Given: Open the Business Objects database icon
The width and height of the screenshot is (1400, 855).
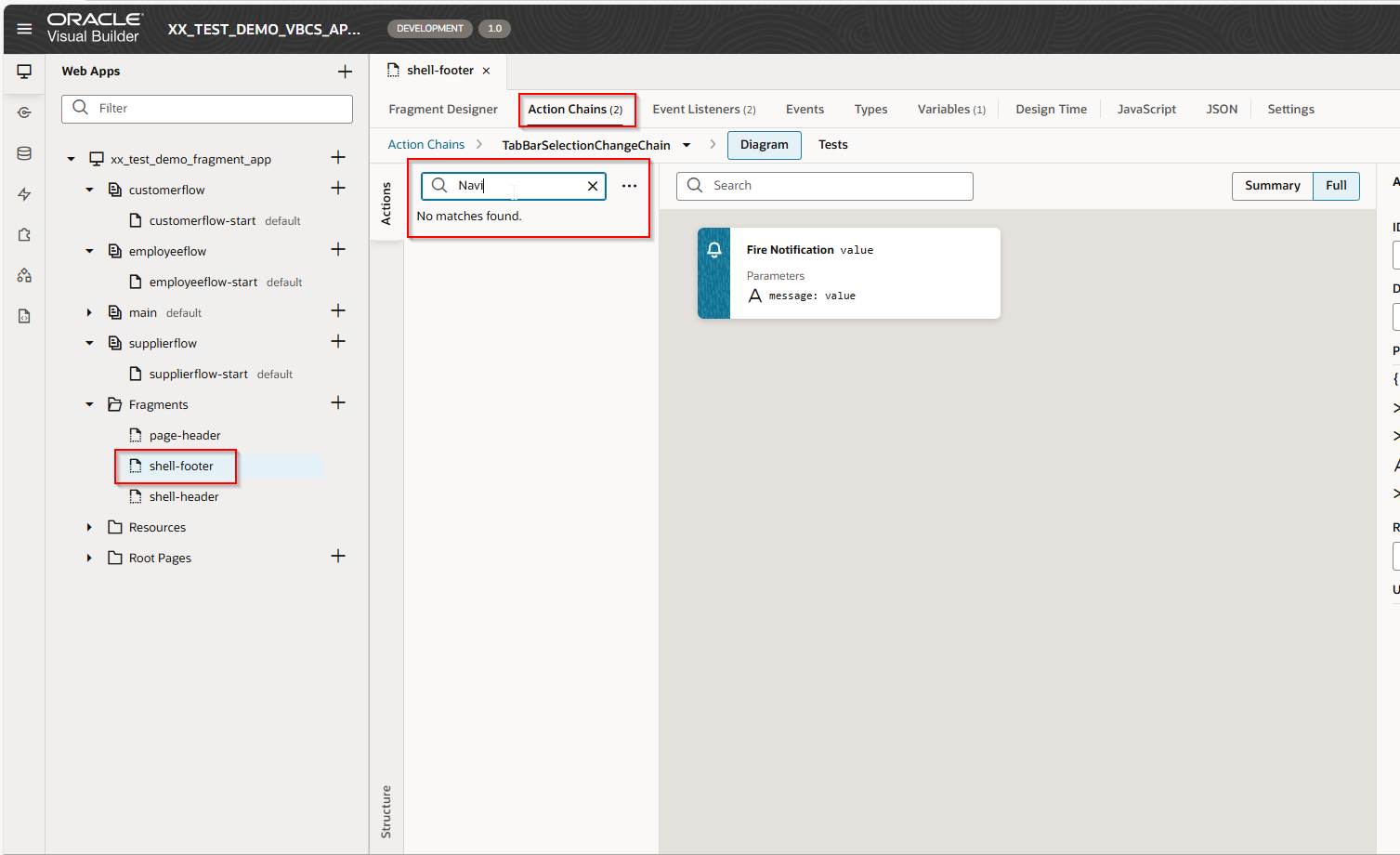Looking at the screenshot, I should pyautogui.click(x=24, y=153).
